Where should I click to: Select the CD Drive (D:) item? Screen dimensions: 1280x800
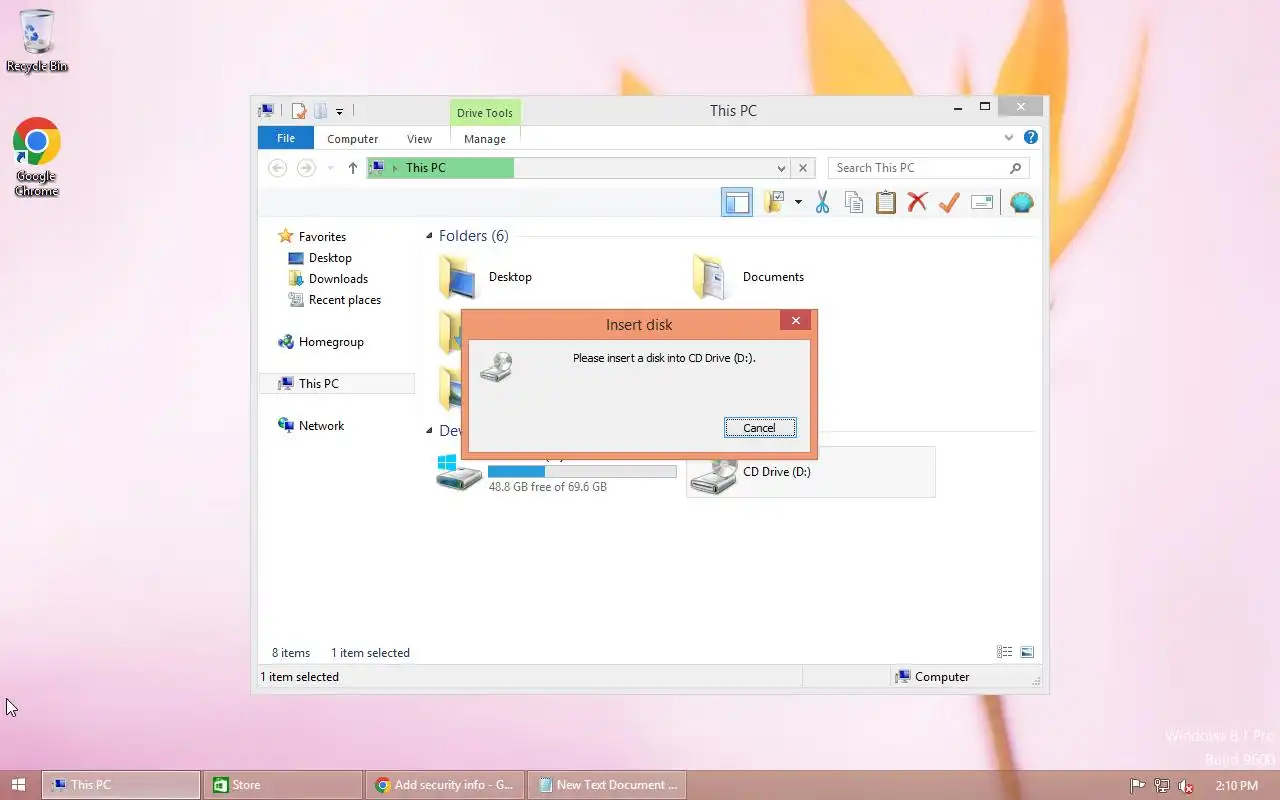pyautogui.click(x=811, y=472)
